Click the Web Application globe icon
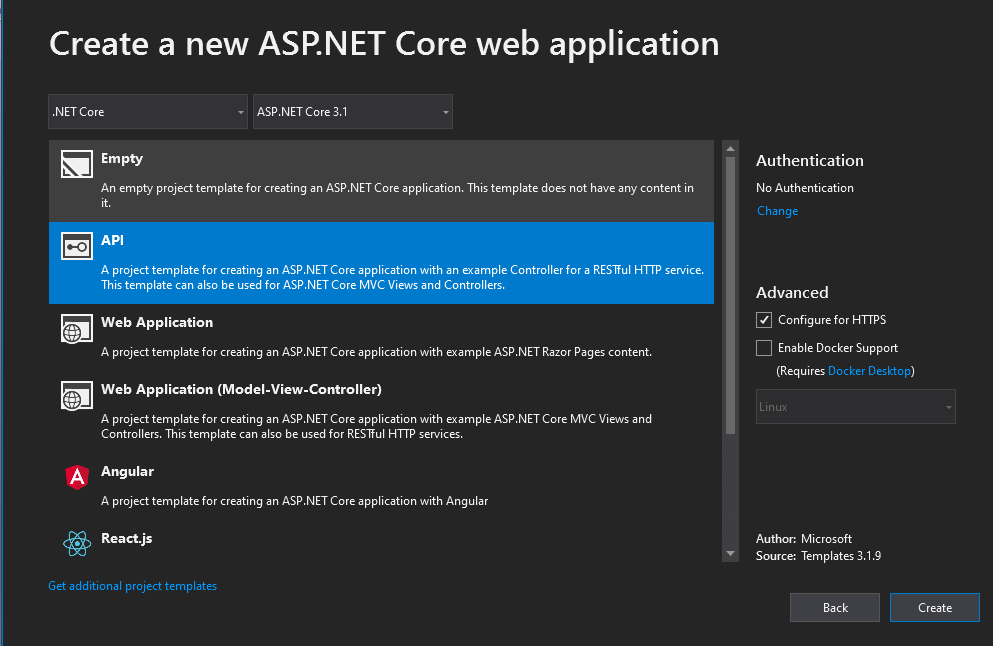This screenshot has width=993, height=646. pyautogui.click(x=77, y=329)
